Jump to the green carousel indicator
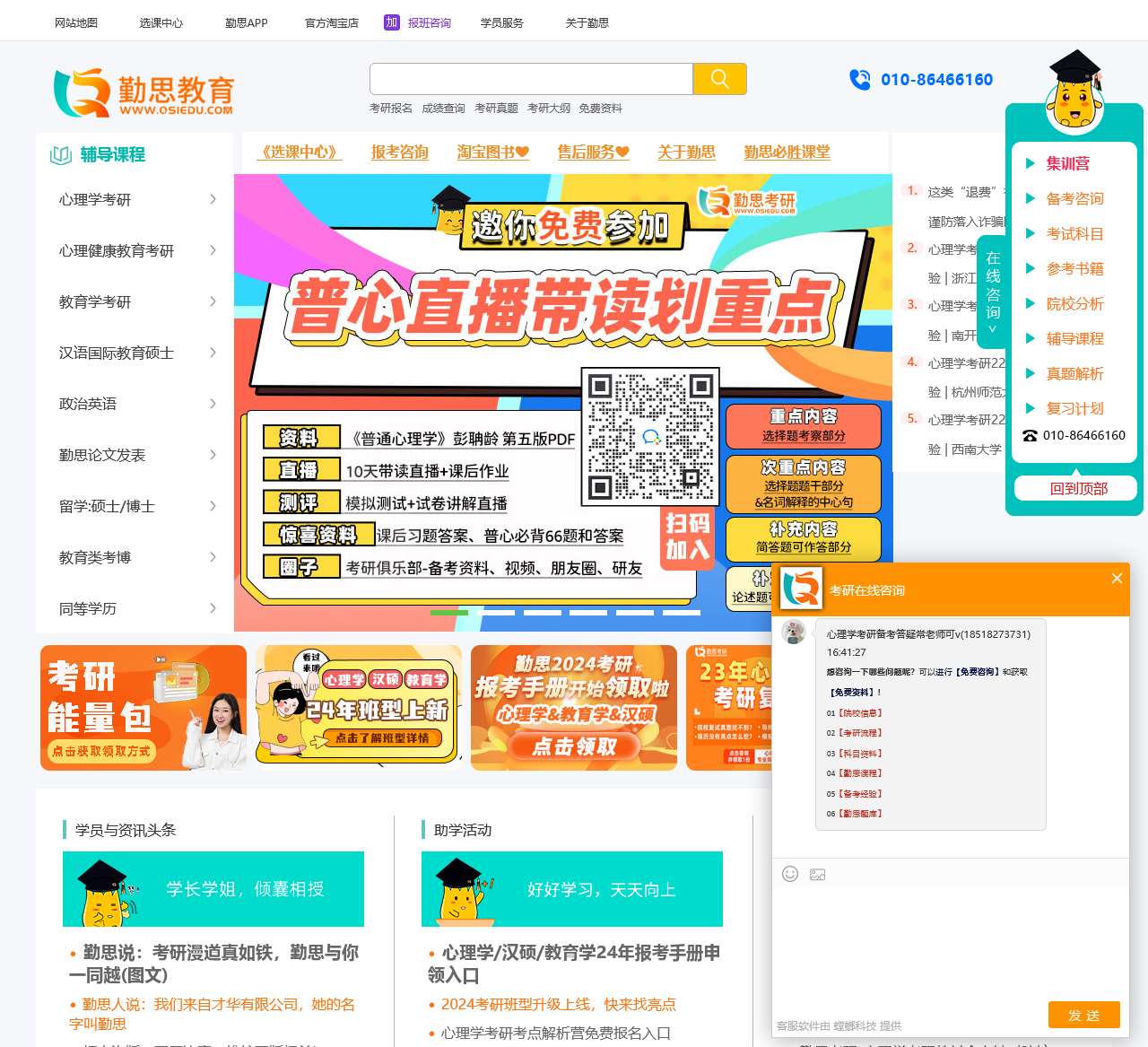This screenshot has height=1047, width=1148. pos(449,613)
